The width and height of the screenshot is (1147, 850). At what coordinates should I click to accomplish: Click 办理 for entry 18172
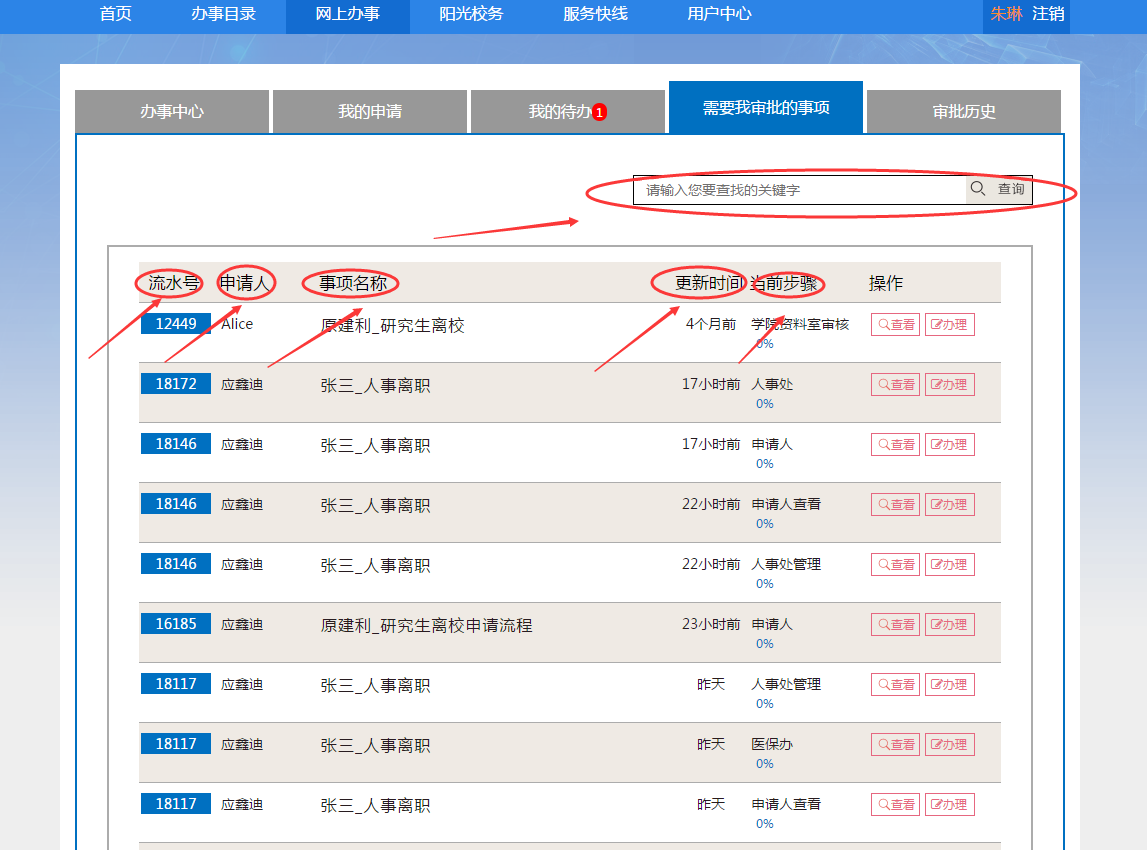949,385
